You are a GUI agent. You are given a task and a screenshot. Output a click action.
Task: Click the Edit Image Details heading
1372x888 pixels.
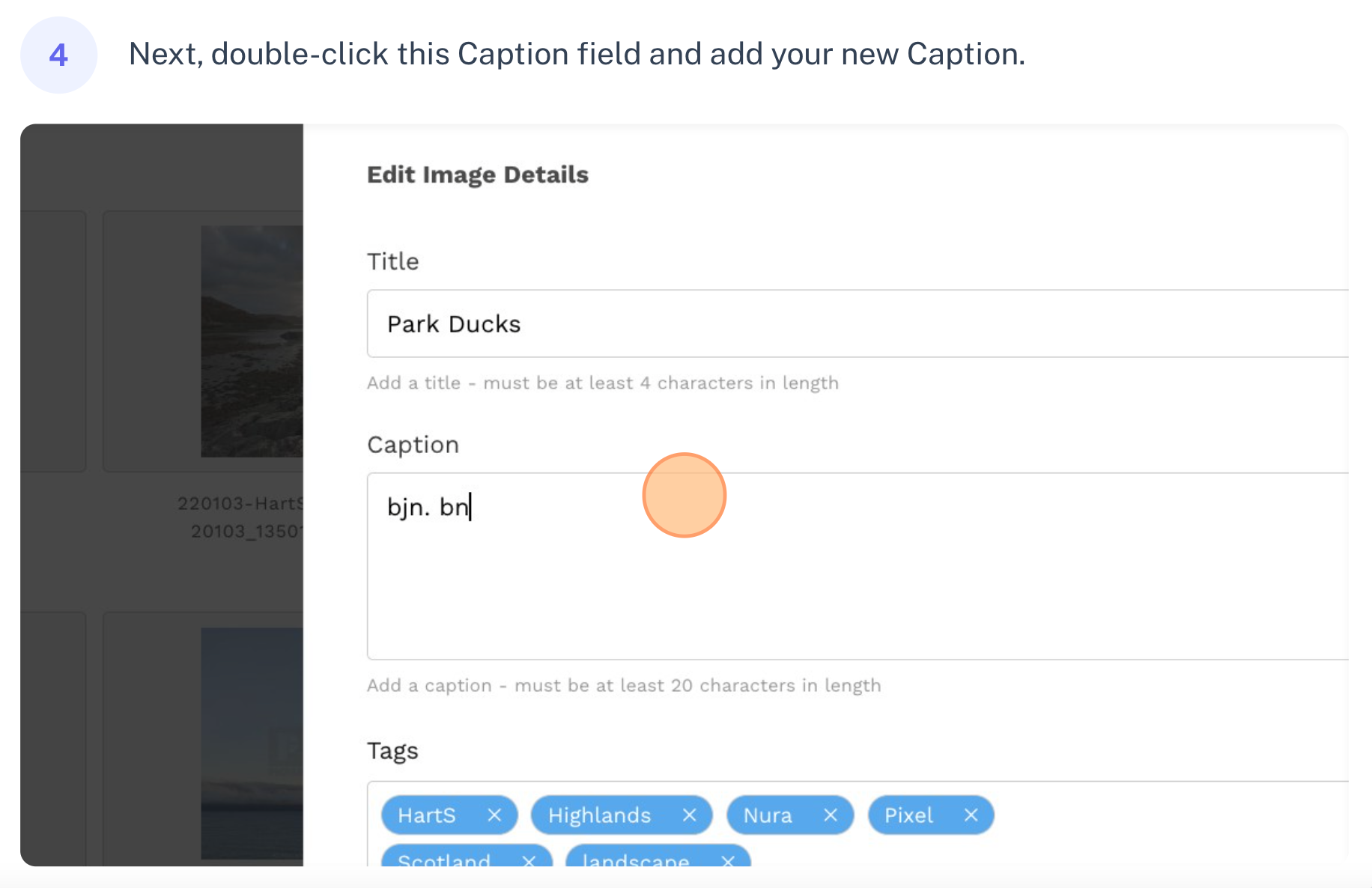click(478, 174)
